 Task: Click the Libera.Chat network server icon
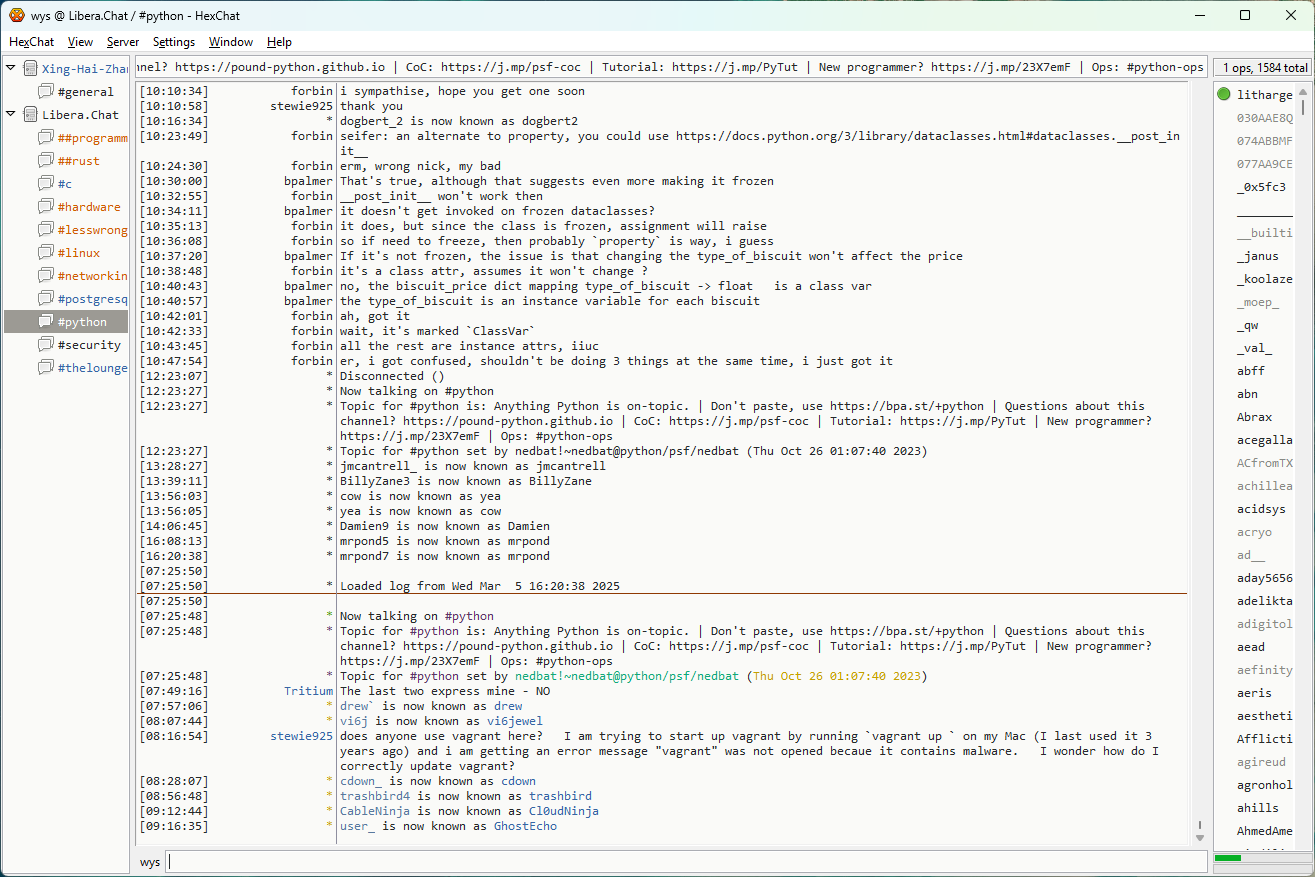click(30, 115)
